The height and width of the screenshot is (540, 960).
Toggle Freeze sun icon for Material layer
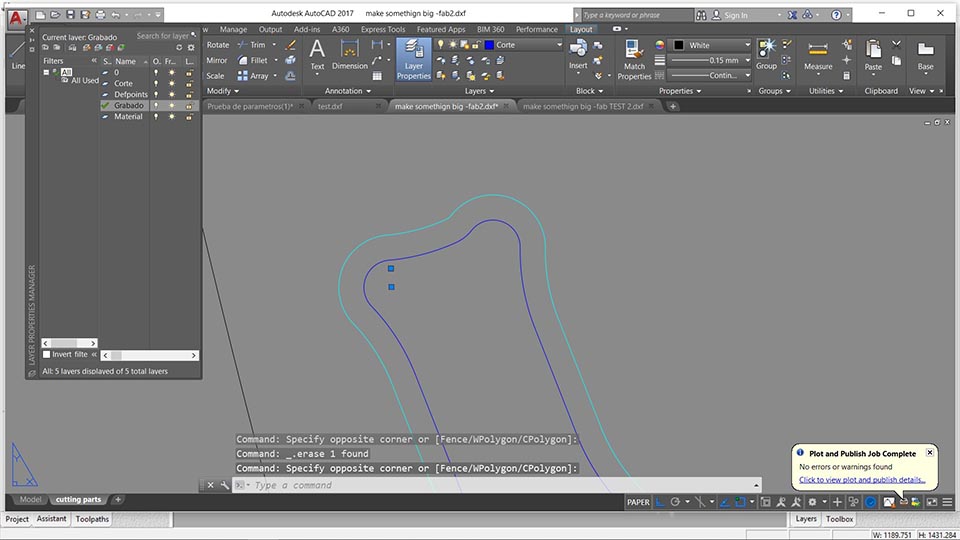click(171, 116)
